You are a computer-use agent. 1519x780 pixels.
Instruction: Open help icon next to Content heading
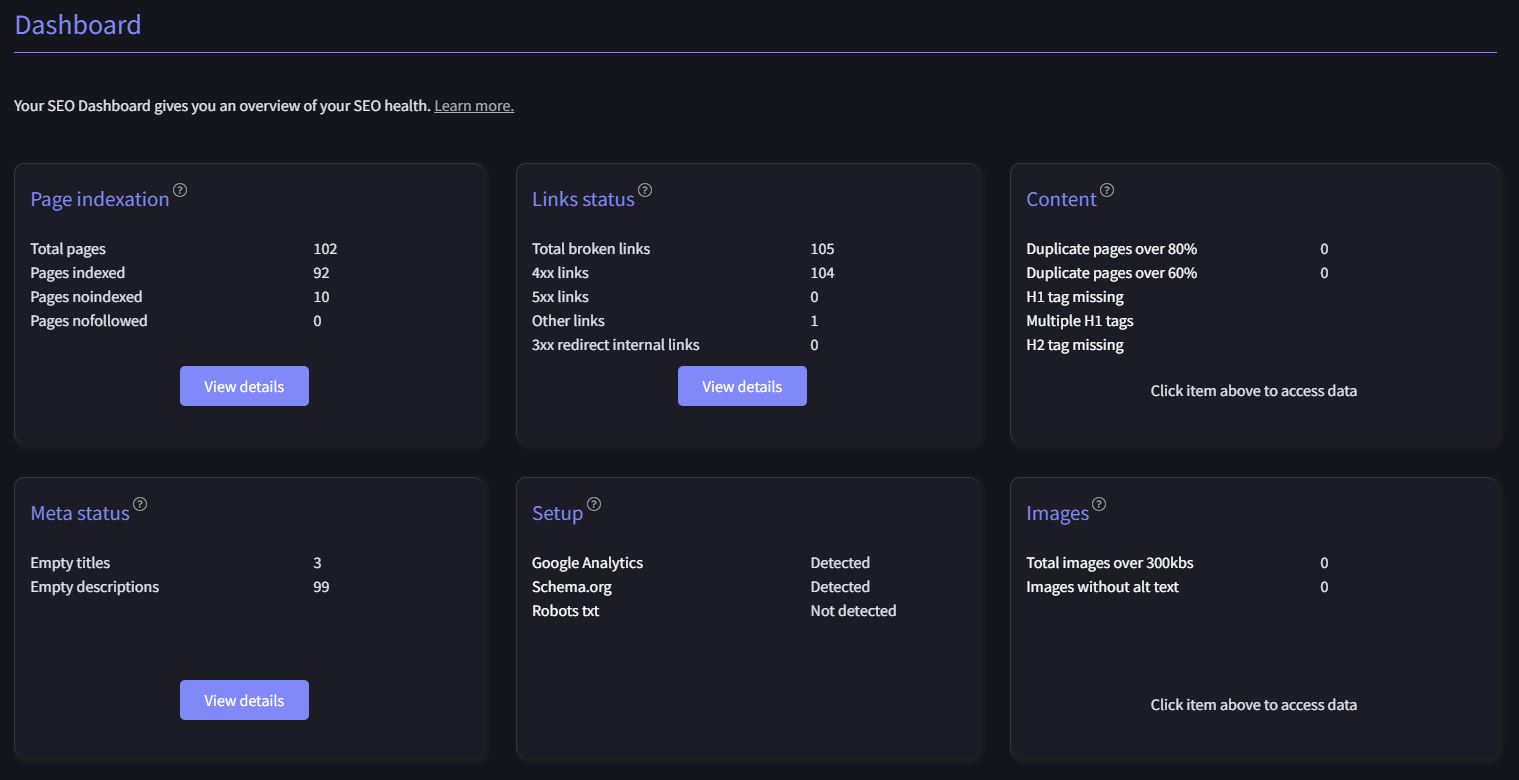coord(1107,190)
